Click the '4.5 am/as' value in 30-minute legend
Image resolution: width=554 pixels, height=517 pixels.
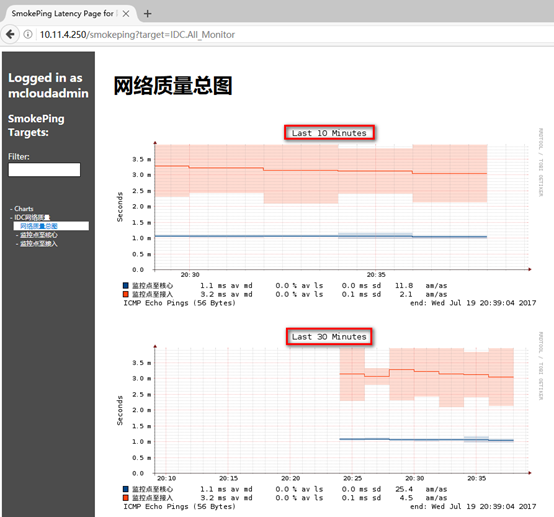423,498
